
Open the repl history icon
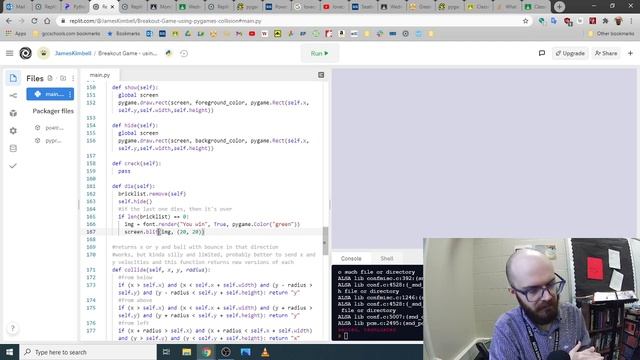point(184,53)
